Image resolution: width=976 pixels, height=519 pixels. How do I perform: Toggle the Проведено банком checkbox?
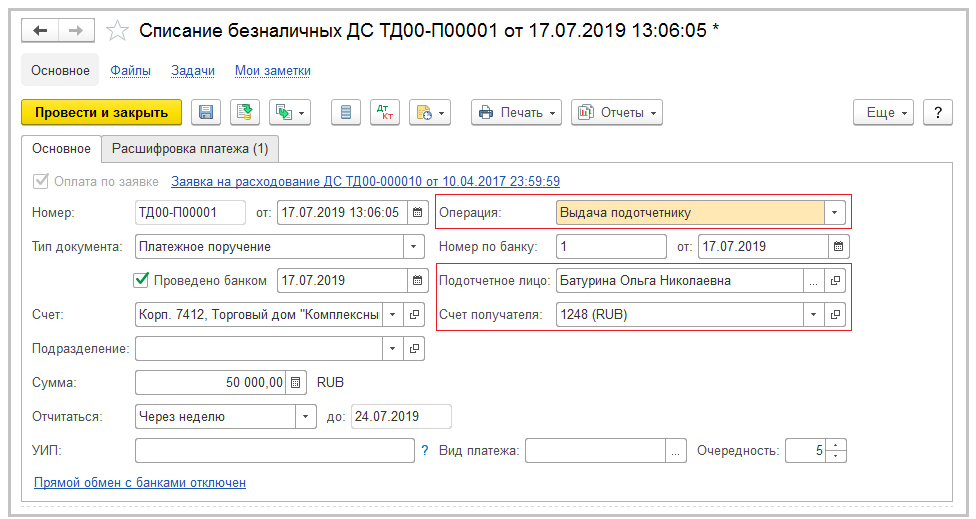coord(141,280)
